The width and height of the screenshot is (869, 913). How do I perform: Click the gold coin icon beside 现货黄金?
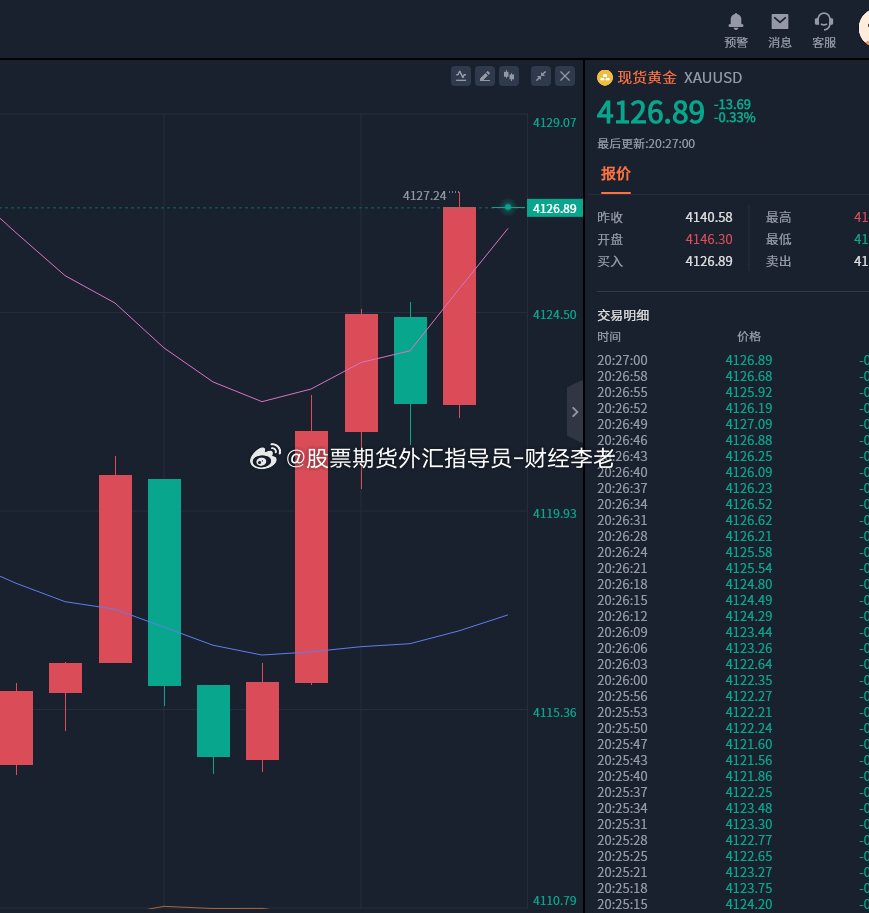click(x=605, y=77)
